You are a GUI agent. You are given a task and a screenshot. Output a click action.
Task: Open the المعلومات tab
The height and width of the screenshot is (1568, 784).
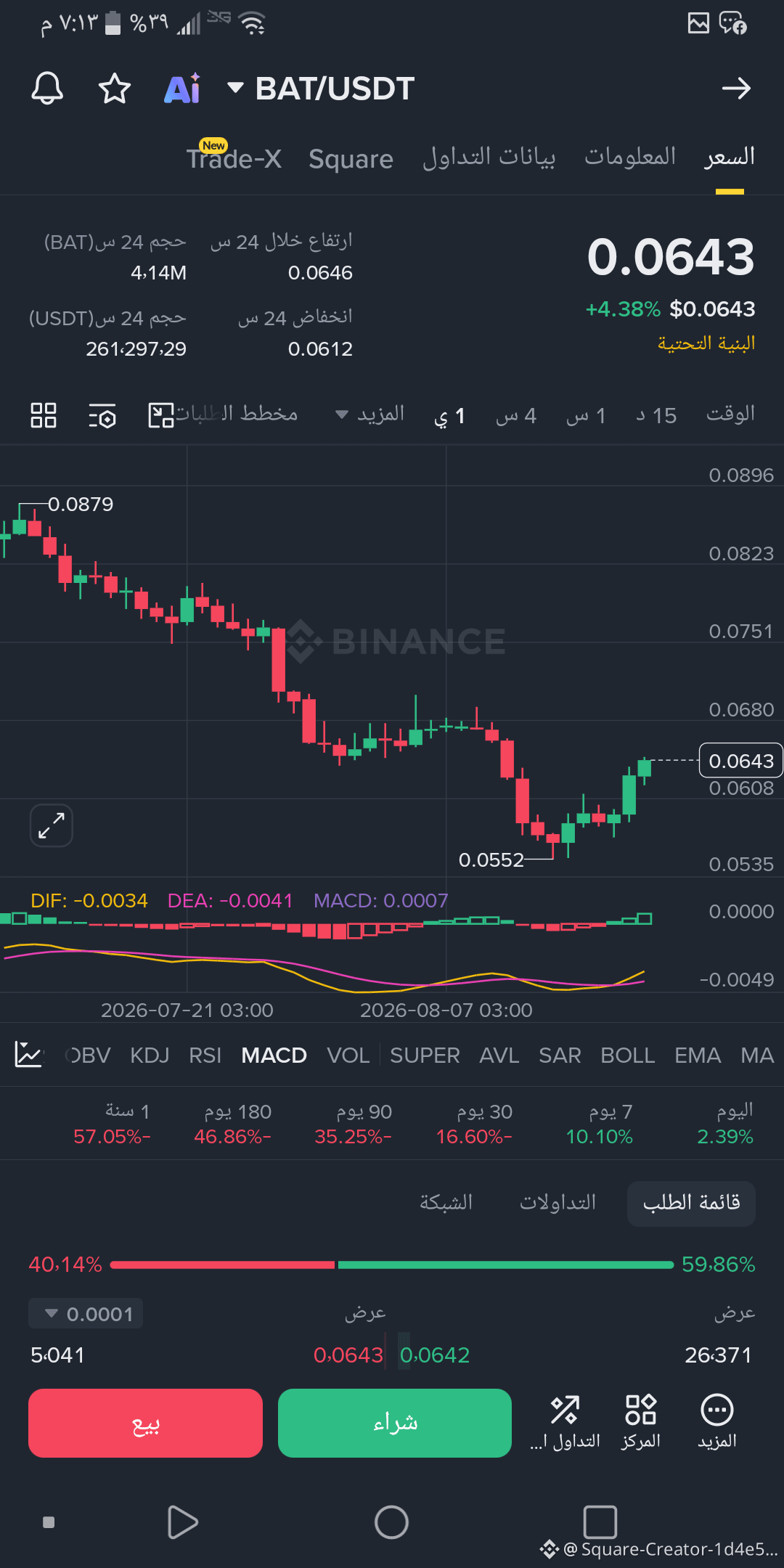pos(630,156)
